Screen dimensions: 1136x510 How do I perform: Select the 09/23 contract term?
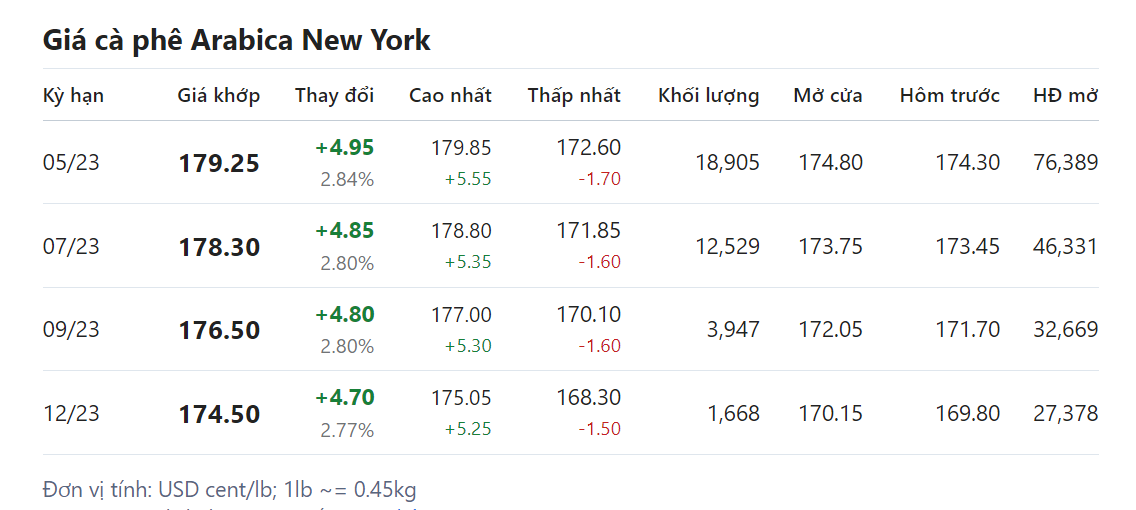71,330
